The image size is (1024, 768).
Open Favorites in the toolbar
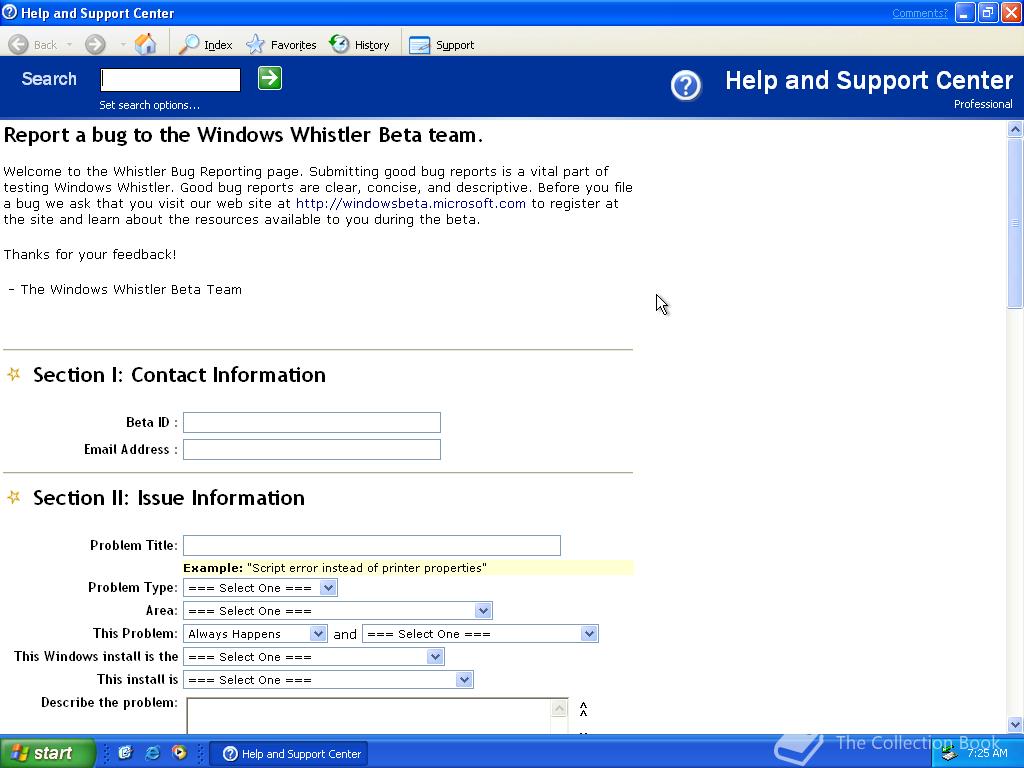coord(281,44)
